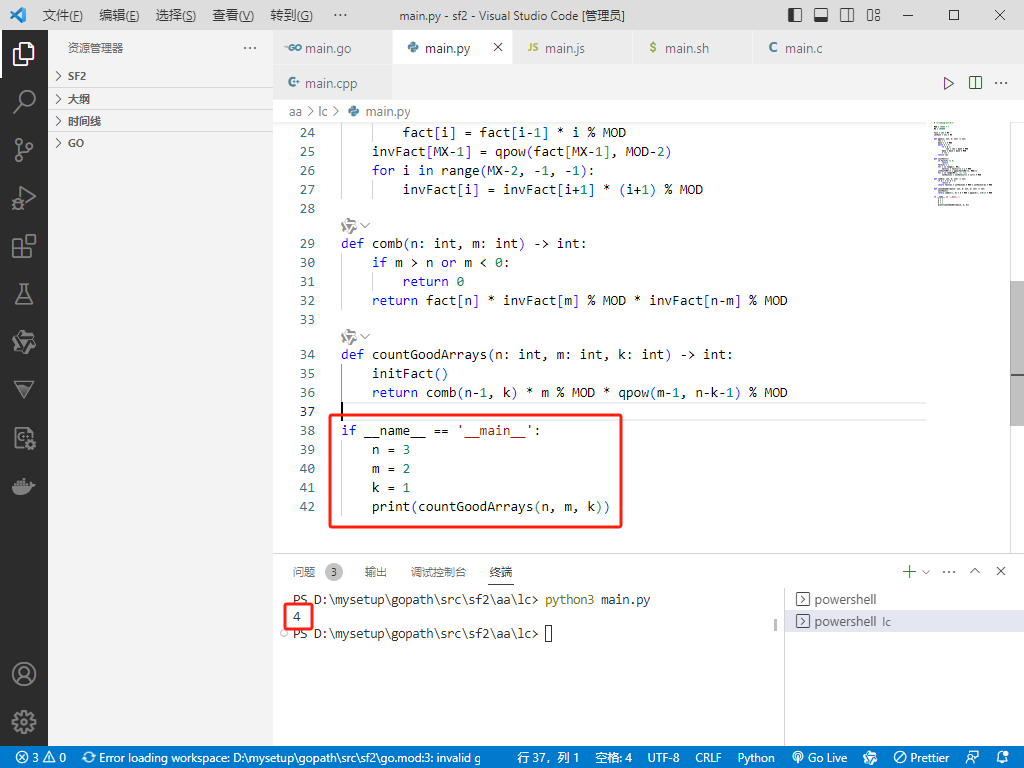Expand the SF2 folder section
The image size is (1024, 768).
point(161,76)
